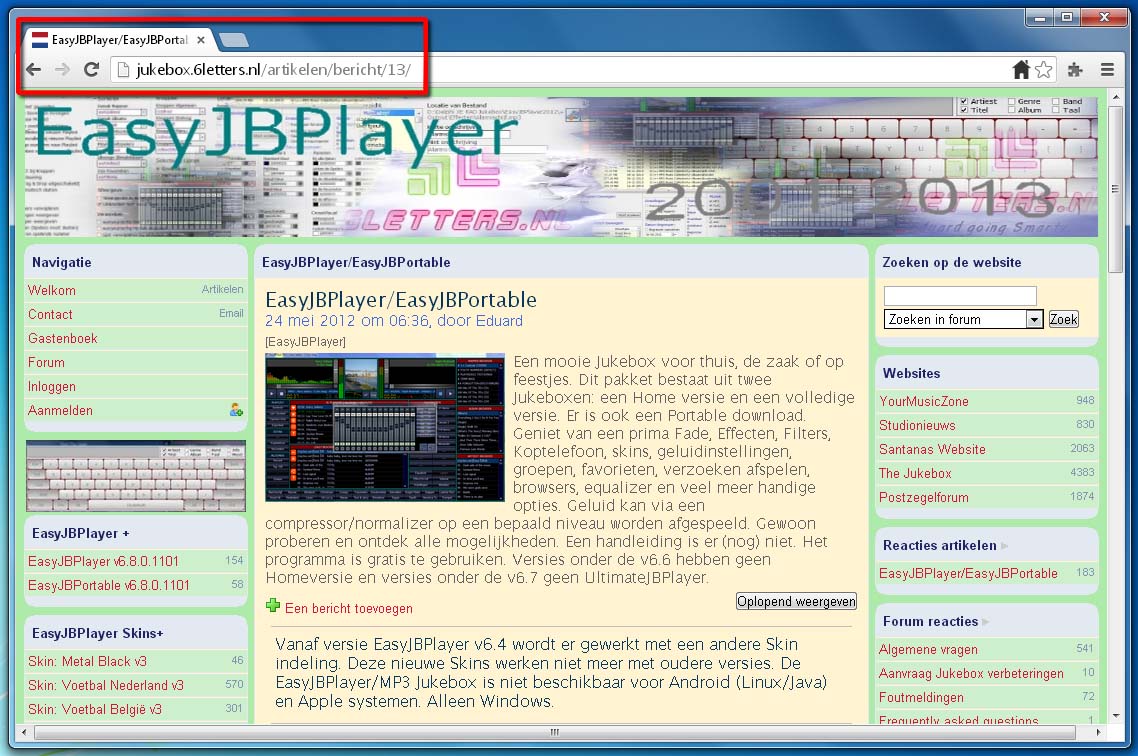This screenshot has height=756, width=1138.
Task: Click the browser forward arrow
Action: 62,70
